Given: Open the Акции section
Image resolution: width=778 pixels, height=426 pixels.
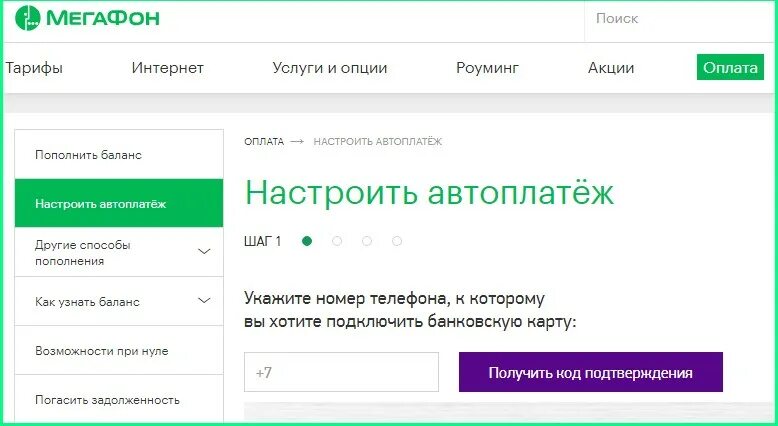Looking at the screenshot, I should [611, 68].
